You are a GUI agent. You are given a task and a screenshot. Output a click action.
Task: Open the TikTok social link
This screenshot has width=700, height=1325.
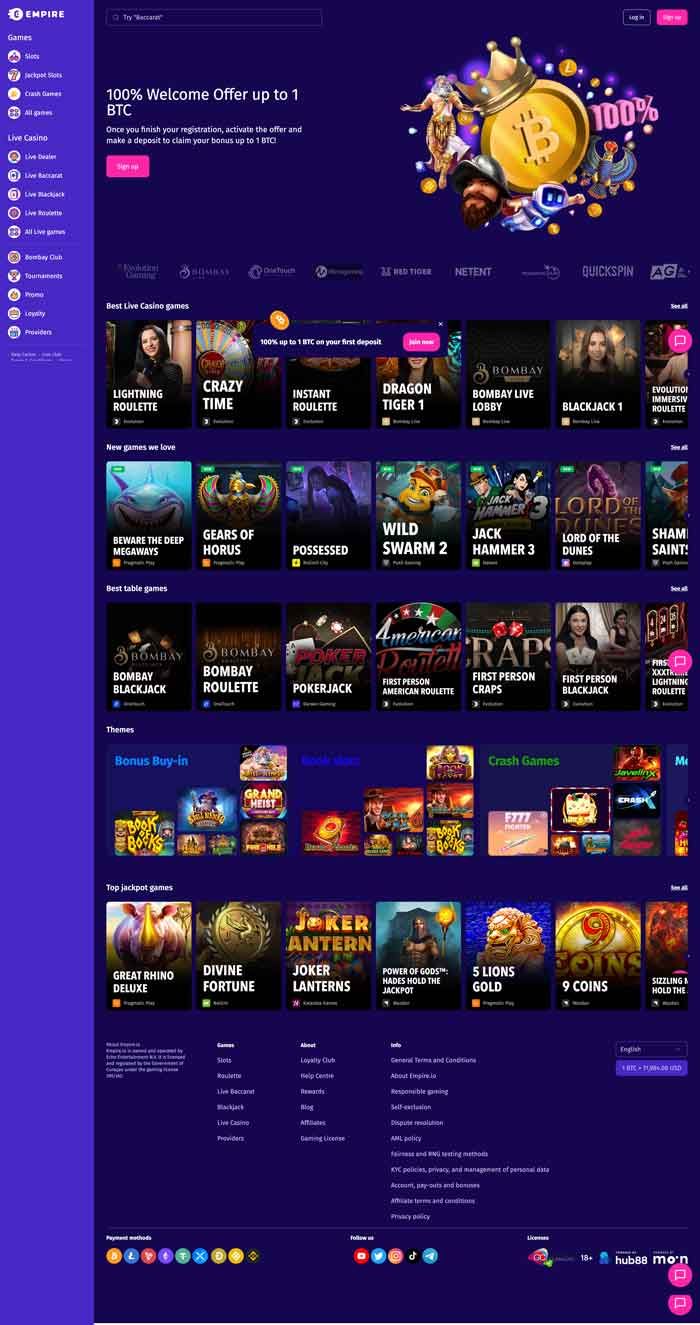413,1256
